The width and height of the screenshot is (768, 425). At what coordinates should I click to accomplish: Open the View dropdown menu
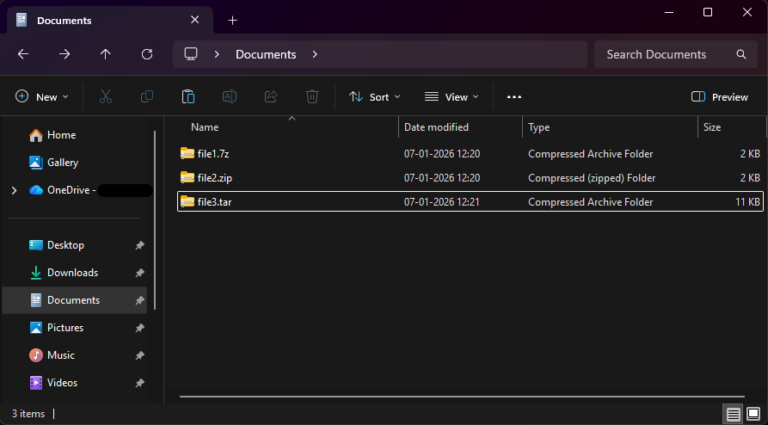452,97
